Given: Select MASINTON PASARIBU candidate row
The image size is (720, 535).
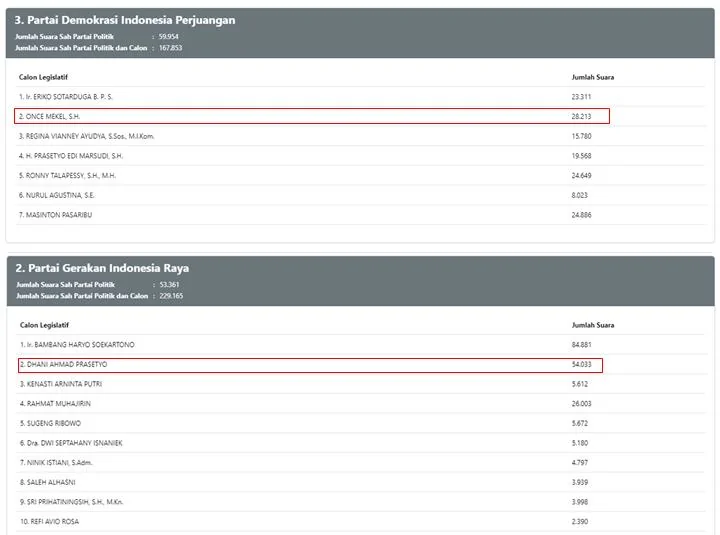Looking at the screenshot, I should 360,215.
